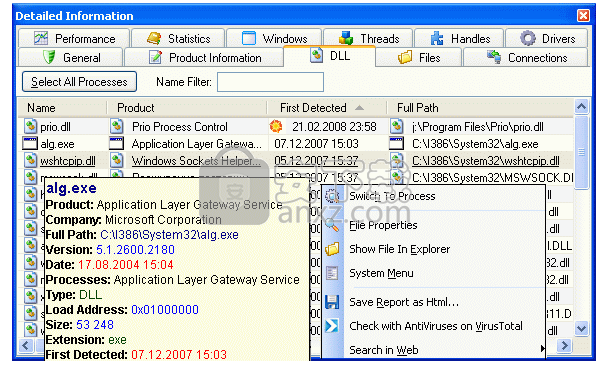Click the Application Layer Gateway product icon
The height and width of the screenshot is (374, 614).
pyautogui.click(x=116, y=143)
